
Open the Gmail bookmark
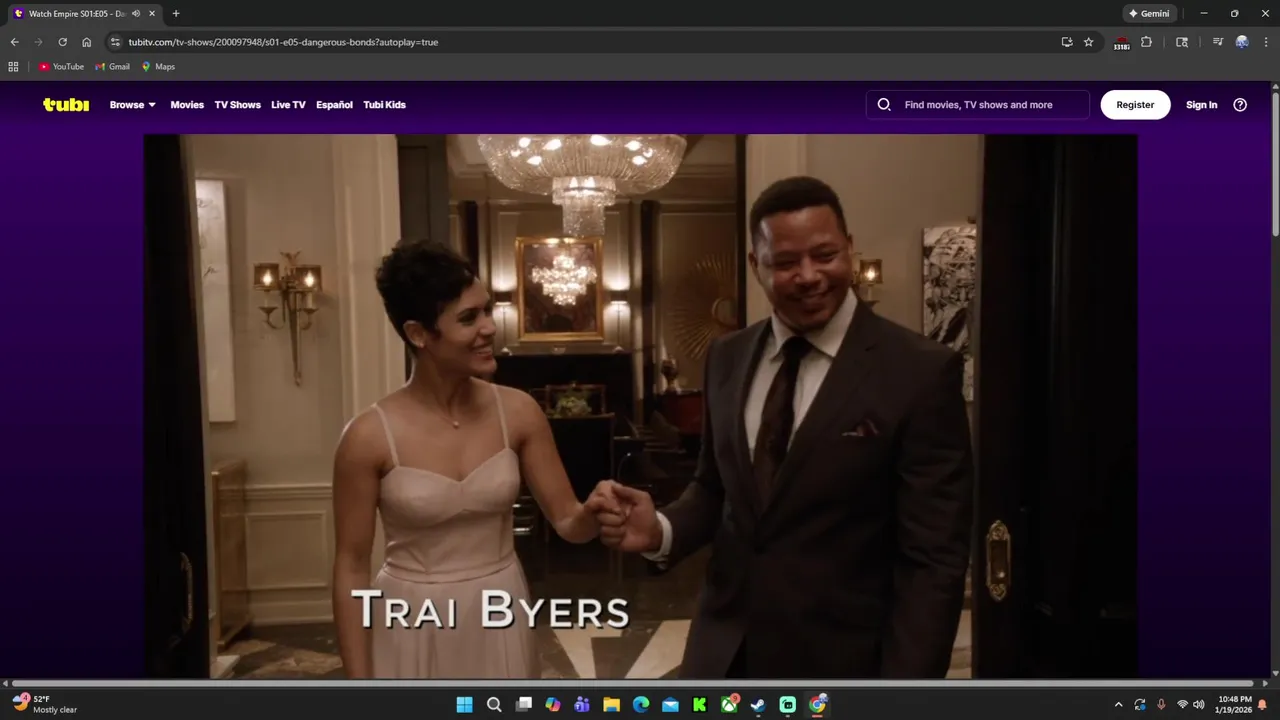pyautogui.click(x=112, y=67)
